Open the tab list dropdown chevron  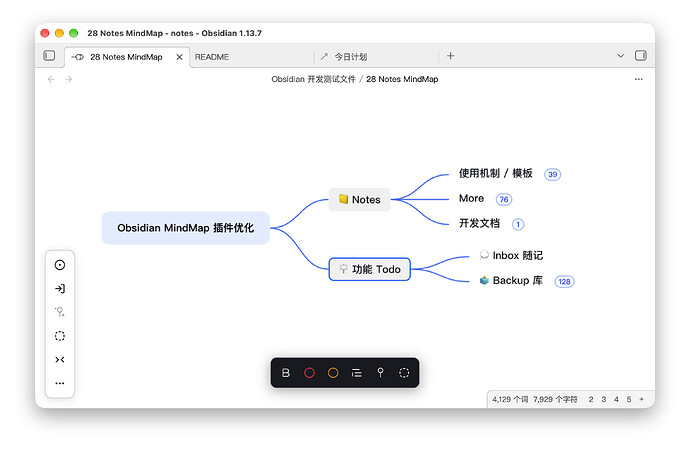tap(620, 56)
